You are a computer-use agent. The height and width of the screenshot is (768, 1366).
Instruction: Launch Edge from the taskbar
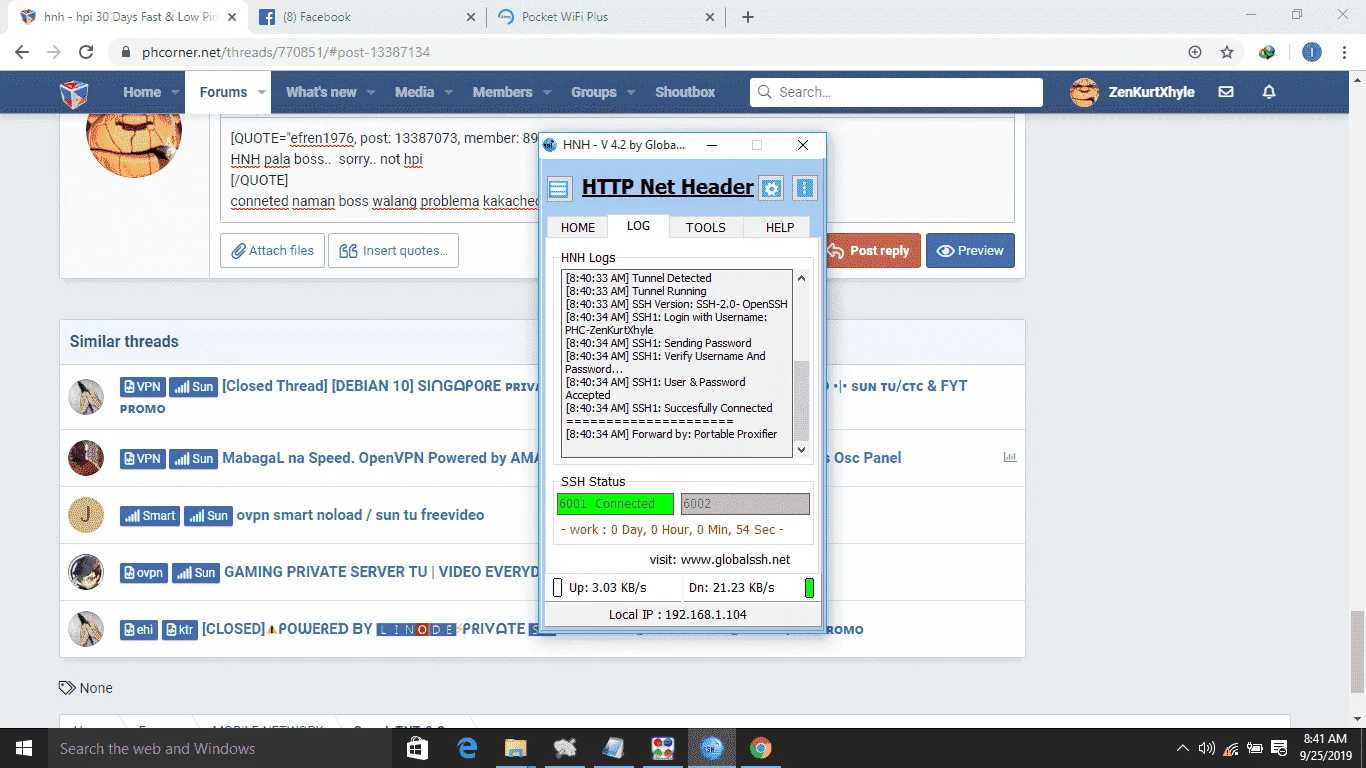(x=467, y=748)
